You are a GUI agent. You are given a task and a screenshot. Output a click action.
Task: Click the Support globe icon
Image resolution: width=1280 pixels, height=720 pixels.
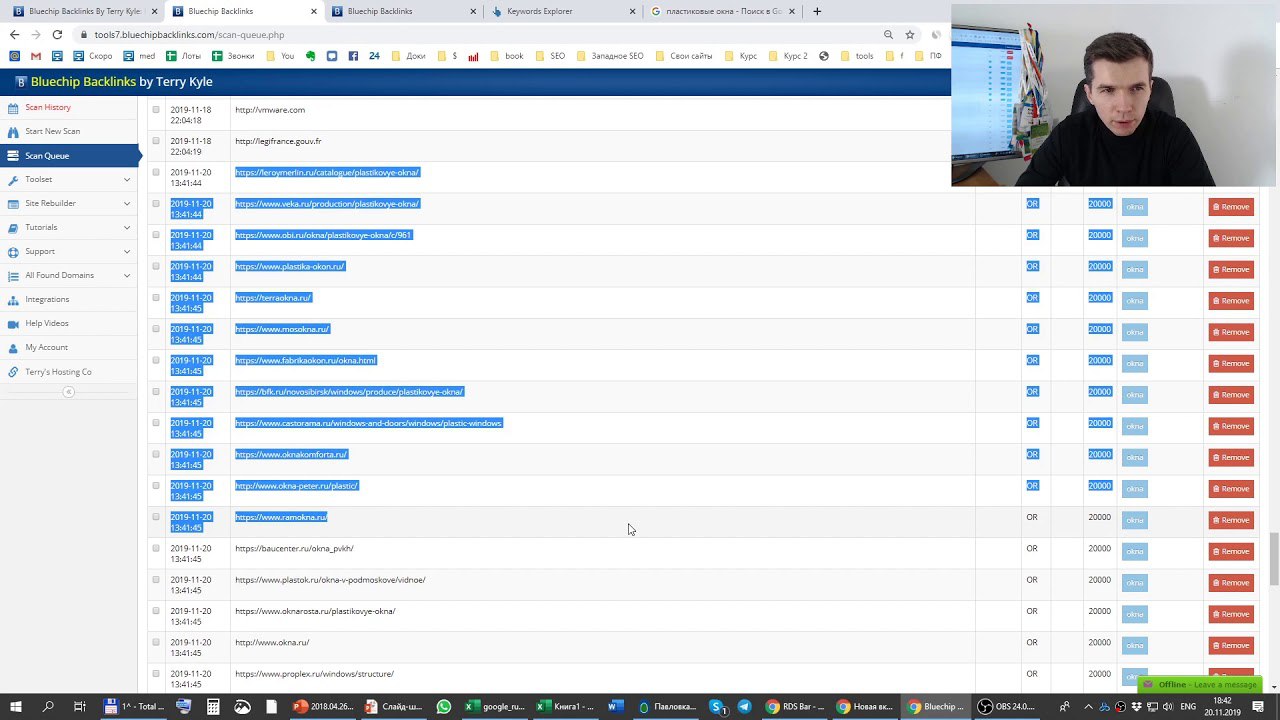[13, 252]
